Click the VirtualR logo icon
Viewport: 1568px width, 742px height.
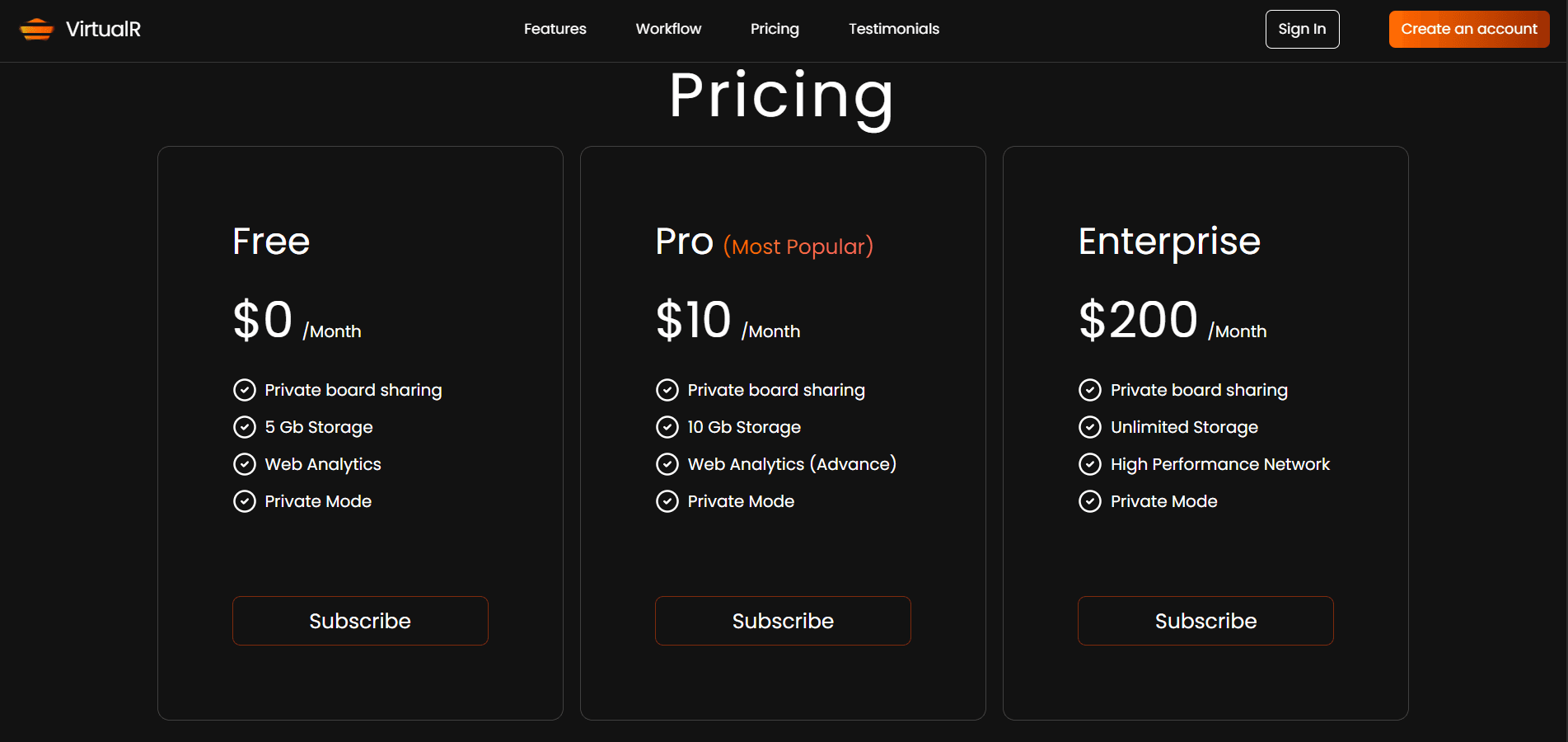click(x=37, y=29)
